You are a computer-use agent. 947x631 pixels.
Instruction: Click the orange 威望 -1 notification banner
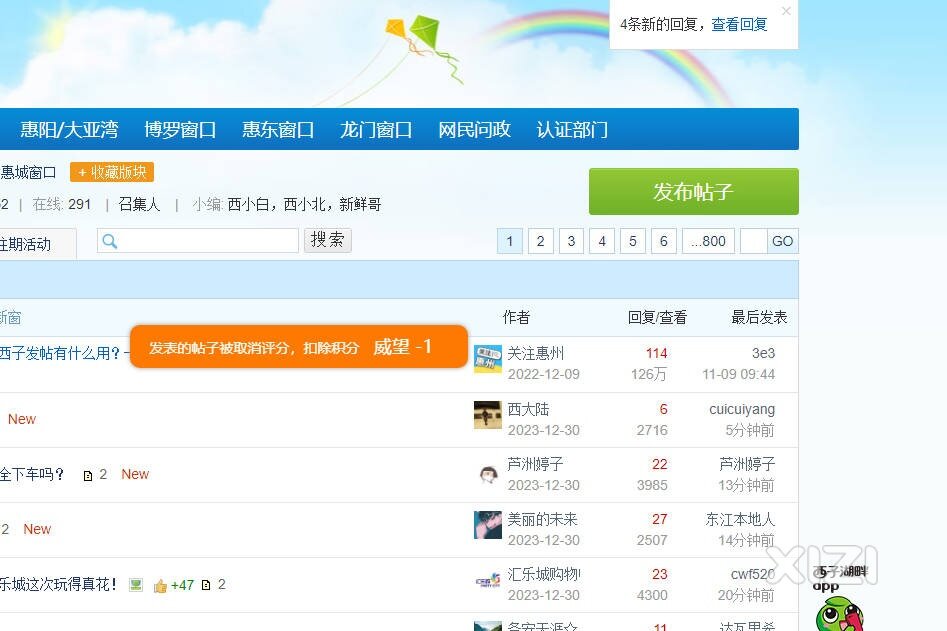pos(299,347)
